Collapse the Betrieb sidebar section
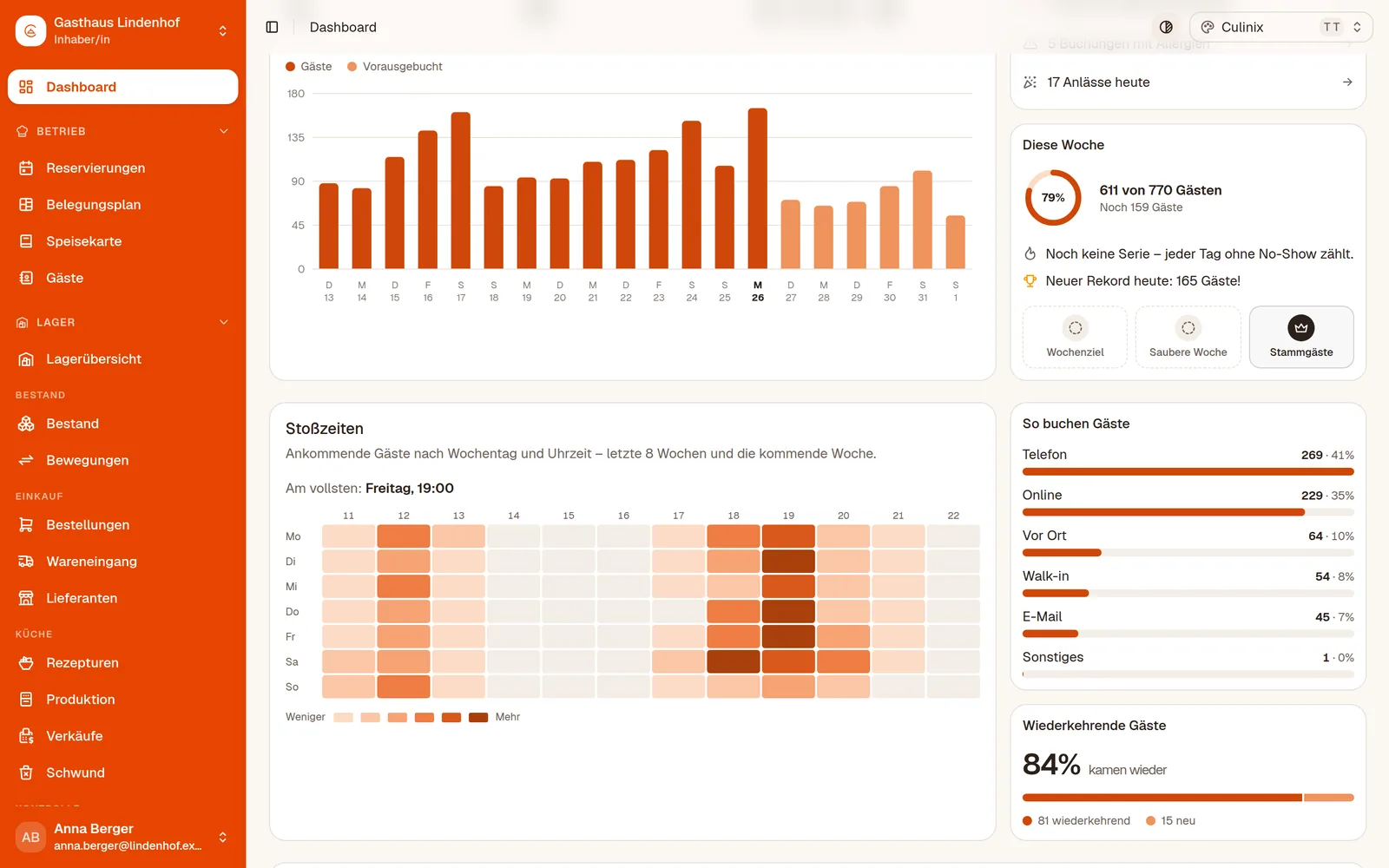The height and width of the screenshot is (868, 1389). pos(122,131)
